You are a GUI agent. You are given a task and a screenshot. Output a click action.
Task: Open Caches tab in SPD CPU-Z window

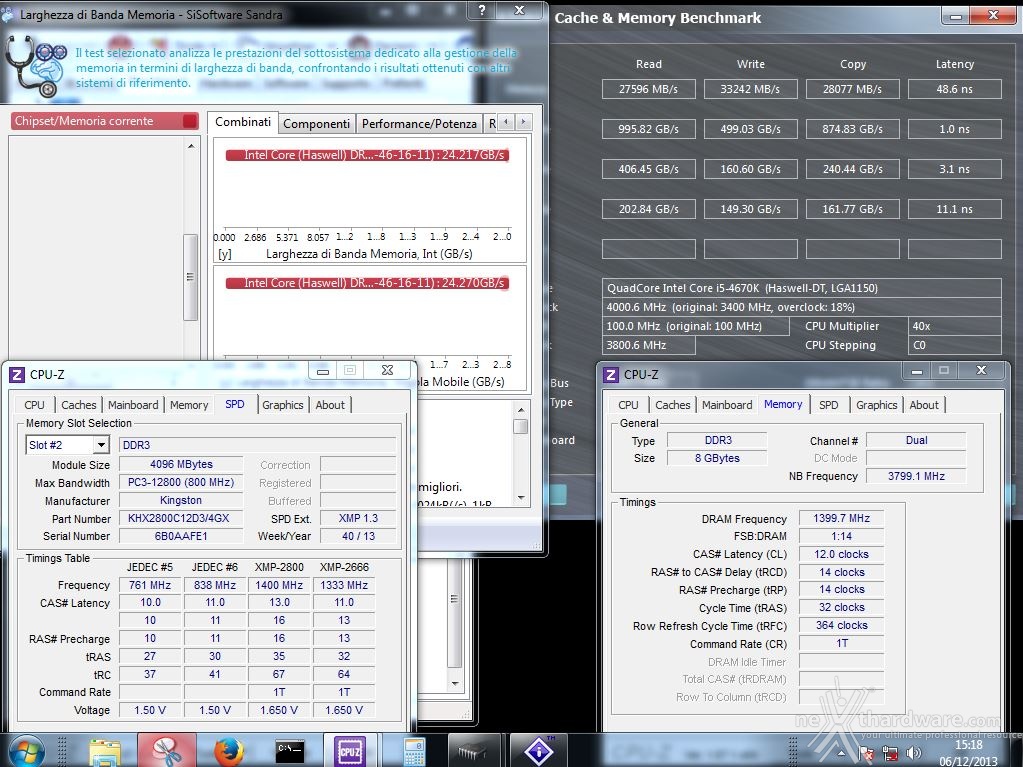[78, 404]
